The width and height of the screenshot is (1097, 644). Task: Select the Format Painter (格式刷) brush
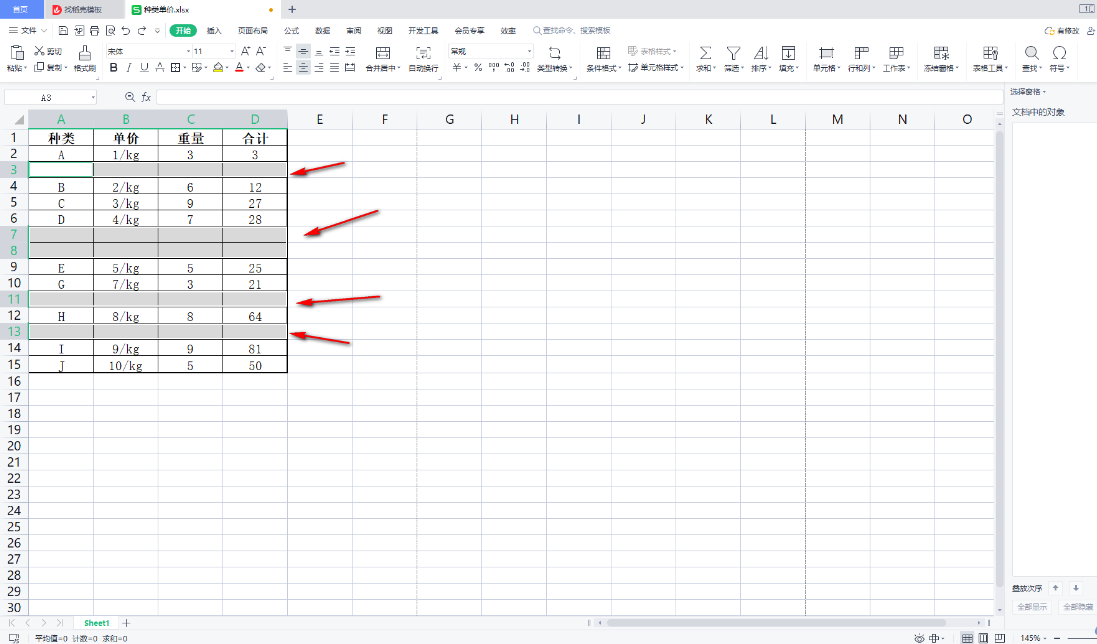click(85, 53)
